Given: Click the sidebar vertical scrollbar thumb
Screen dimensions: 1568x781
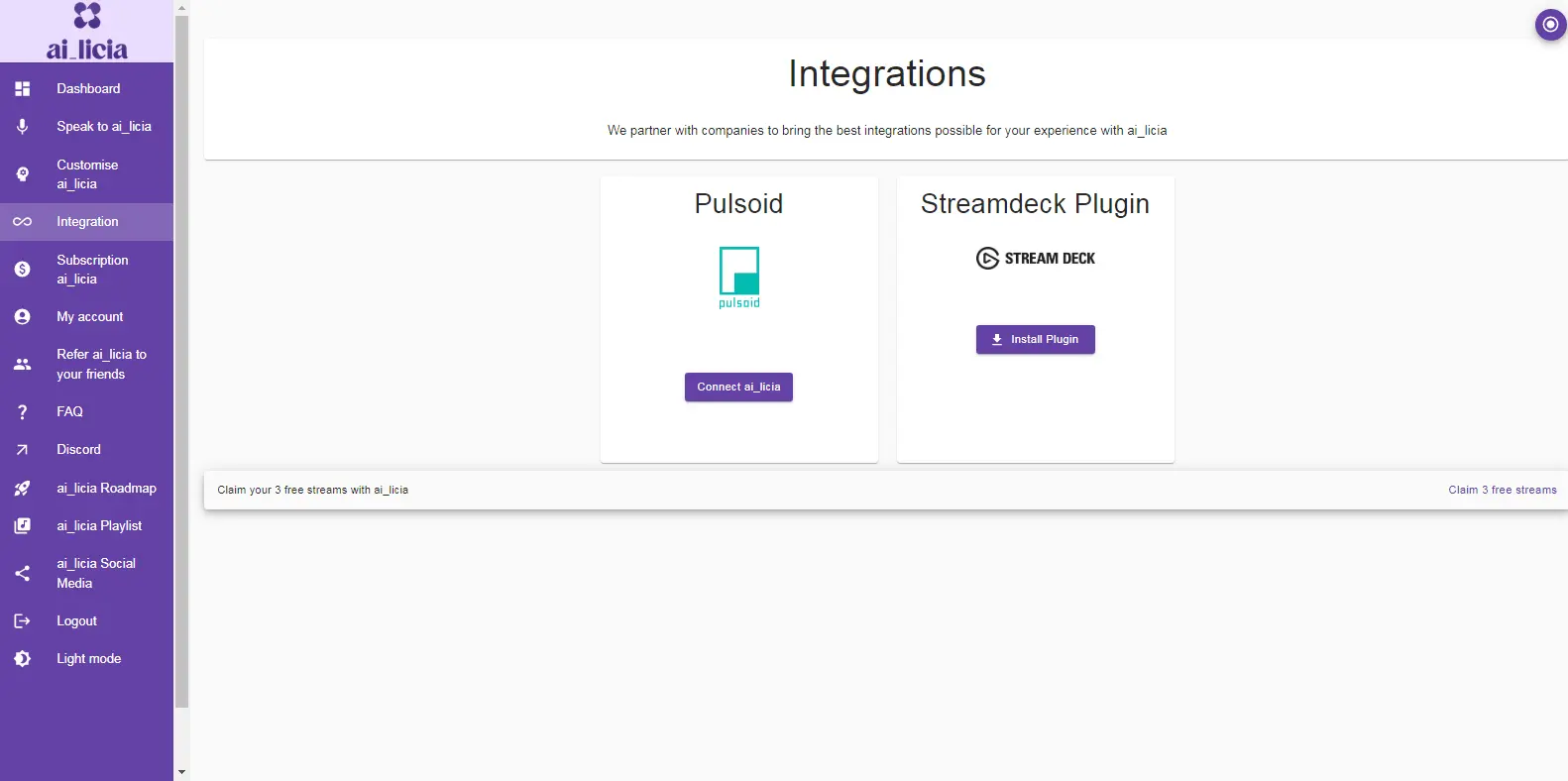Looking at the screenshot, I should (181, 362).
